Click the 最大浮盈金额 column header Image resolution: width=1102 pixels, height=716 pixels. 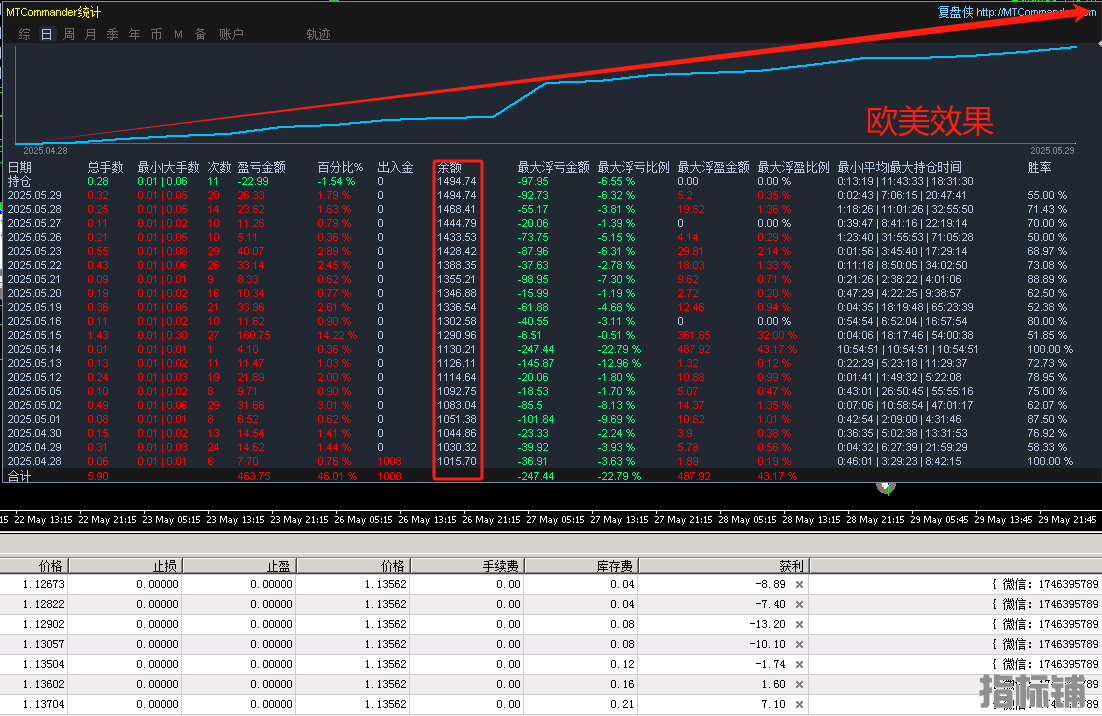coord(713,167)
